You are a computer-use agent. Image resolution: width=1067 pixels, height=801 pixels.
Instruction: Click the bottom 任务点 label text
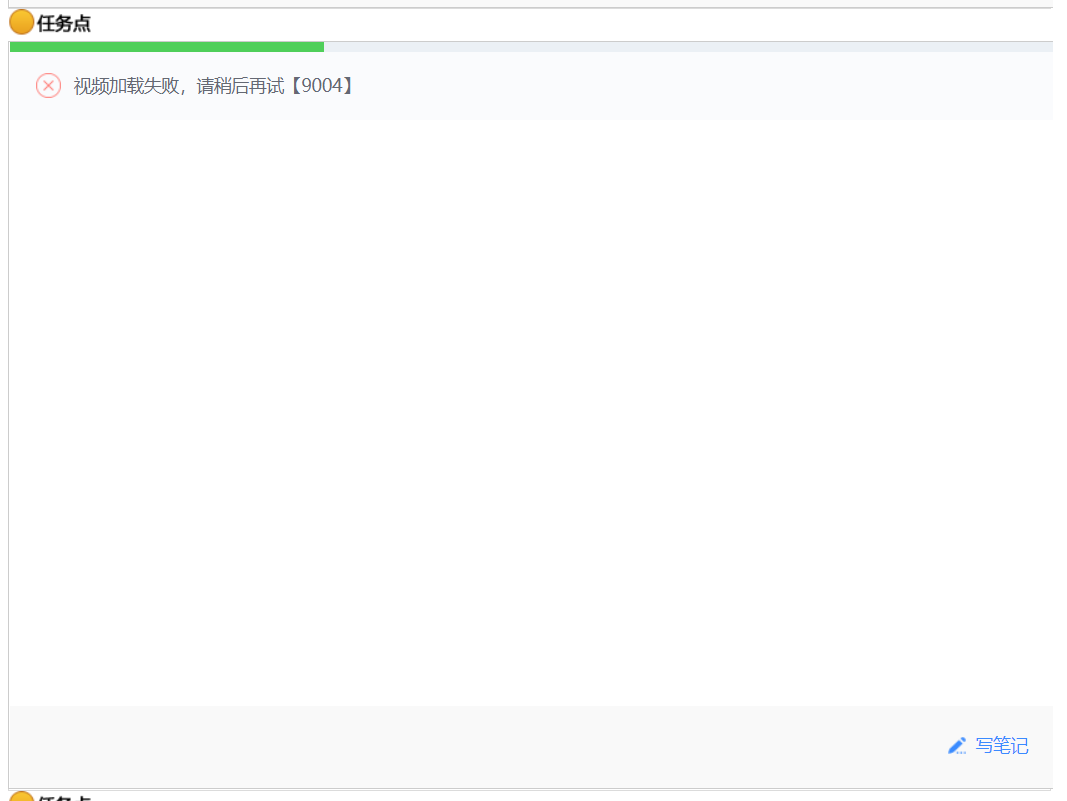click(62, 798)
